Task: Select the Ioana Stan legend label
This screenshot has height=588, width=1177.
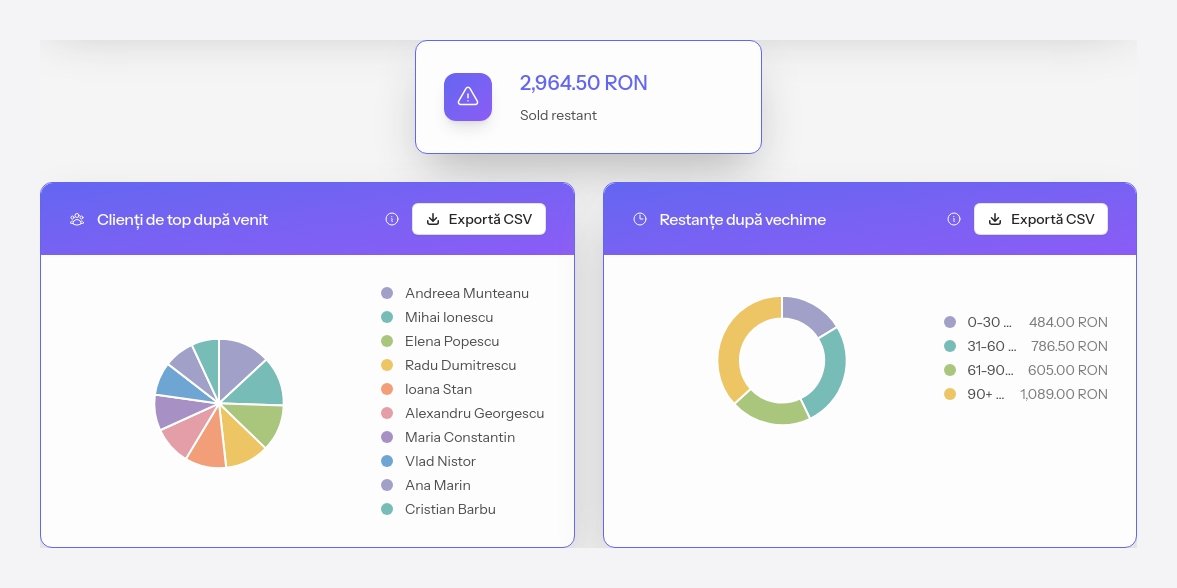Action: click(438, 389)
